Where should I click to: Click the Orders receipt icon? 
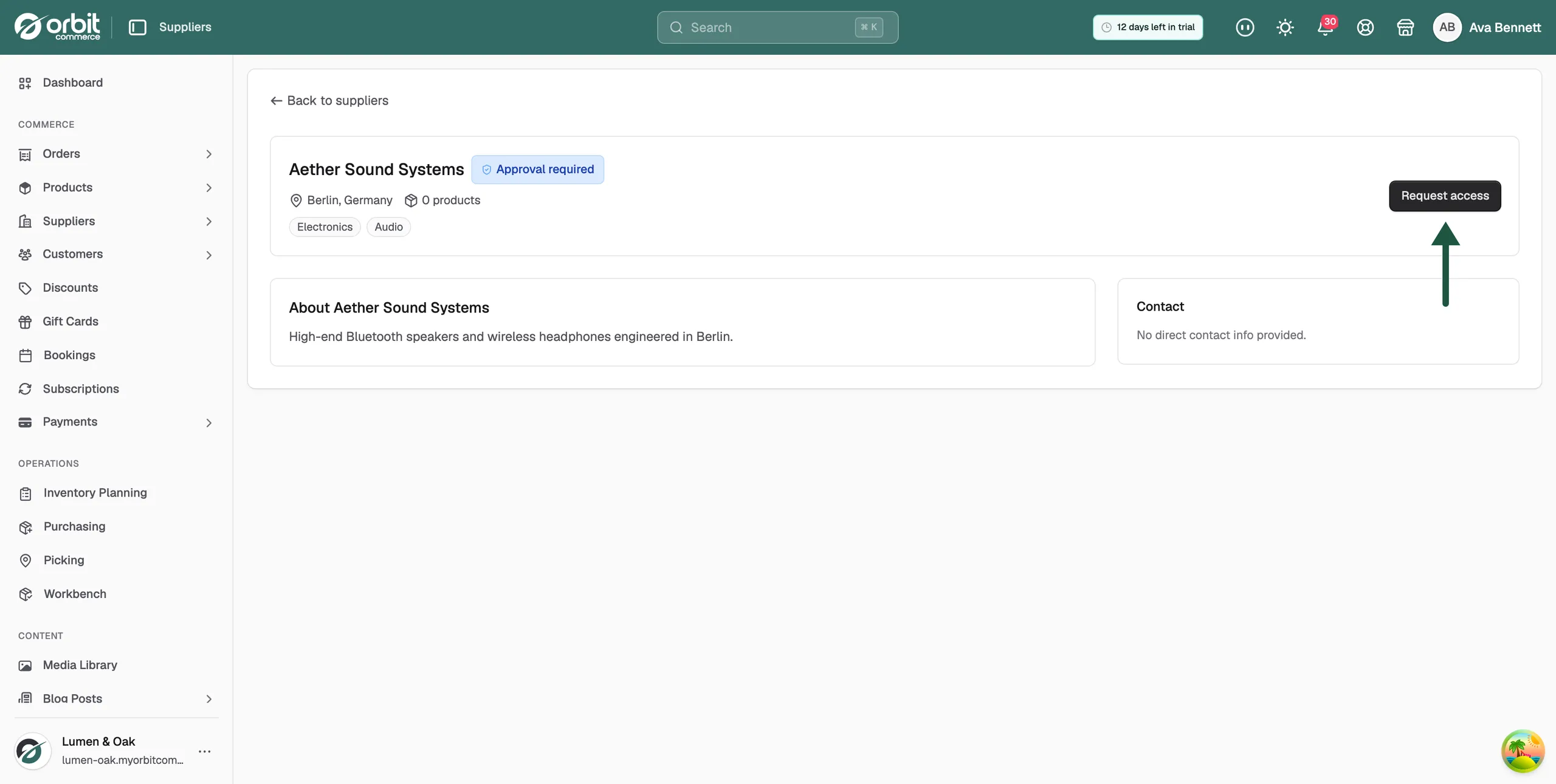(x=25, y=154)
